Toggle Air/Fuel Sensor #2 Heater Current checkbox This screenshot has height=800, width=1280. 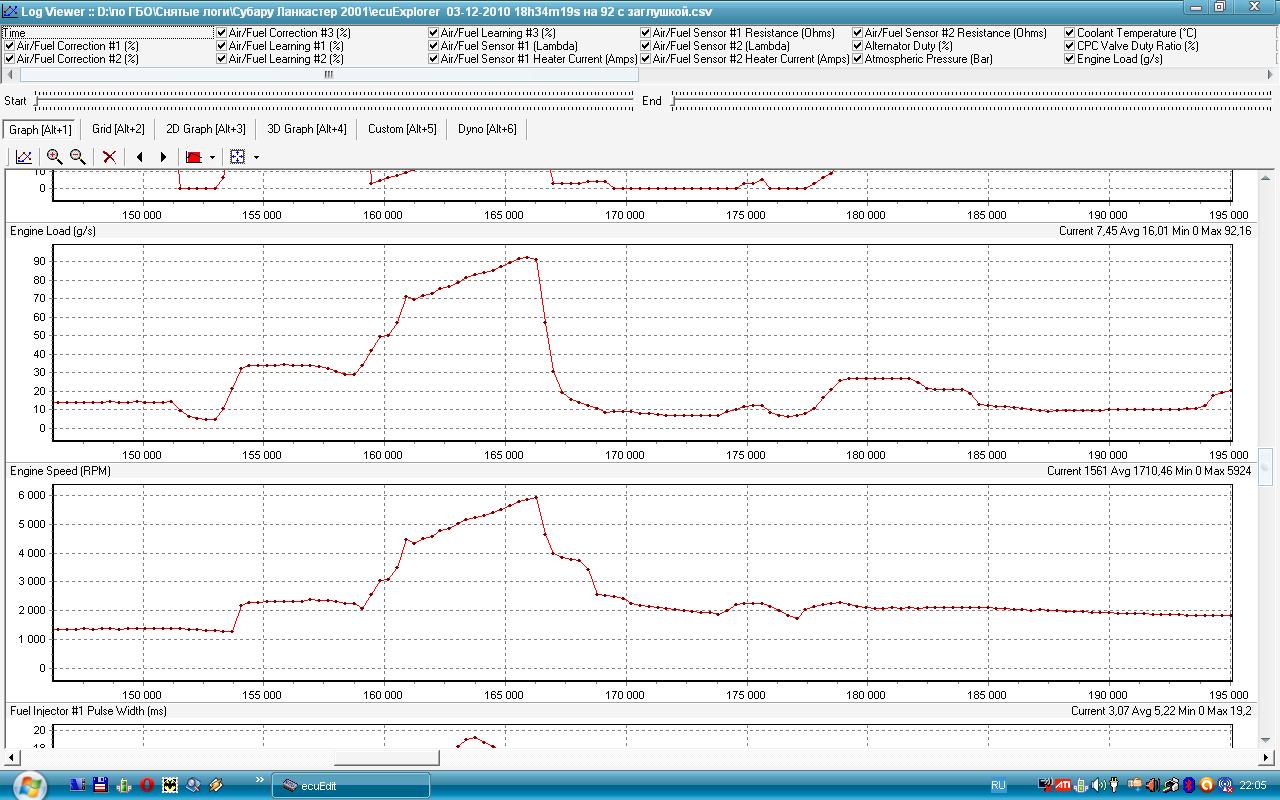tap(646, 59)
